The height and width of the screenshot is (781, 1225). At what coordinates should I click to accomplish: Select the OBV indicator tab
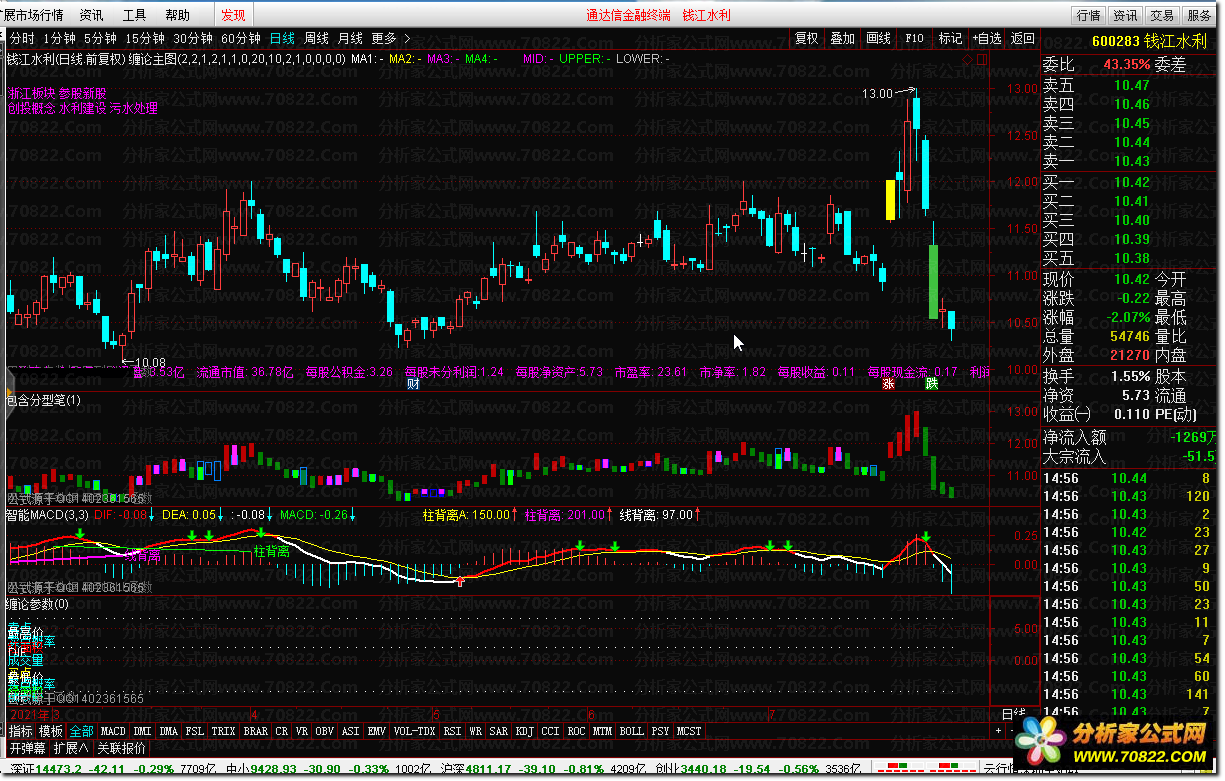(x=324, y=731)
